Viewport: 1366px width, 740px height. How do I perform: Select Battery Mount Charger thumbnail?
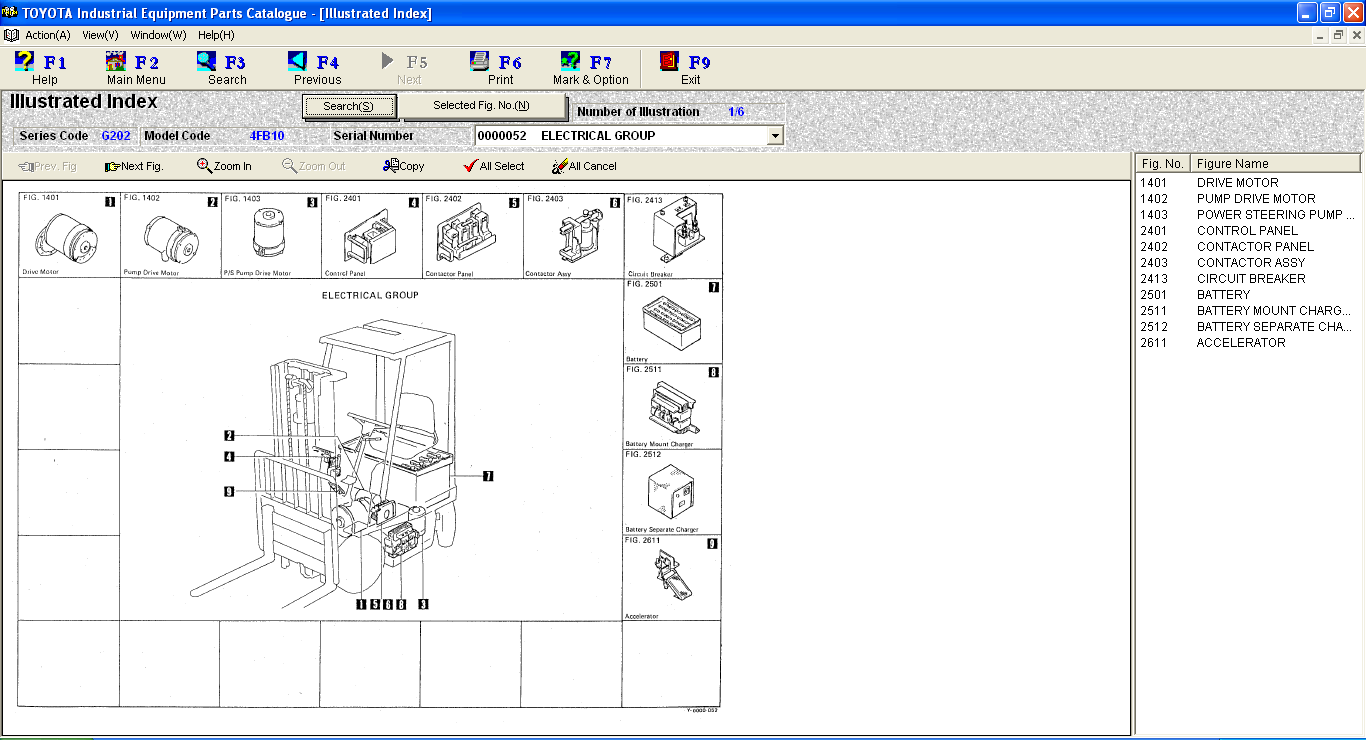click(673, 406)
